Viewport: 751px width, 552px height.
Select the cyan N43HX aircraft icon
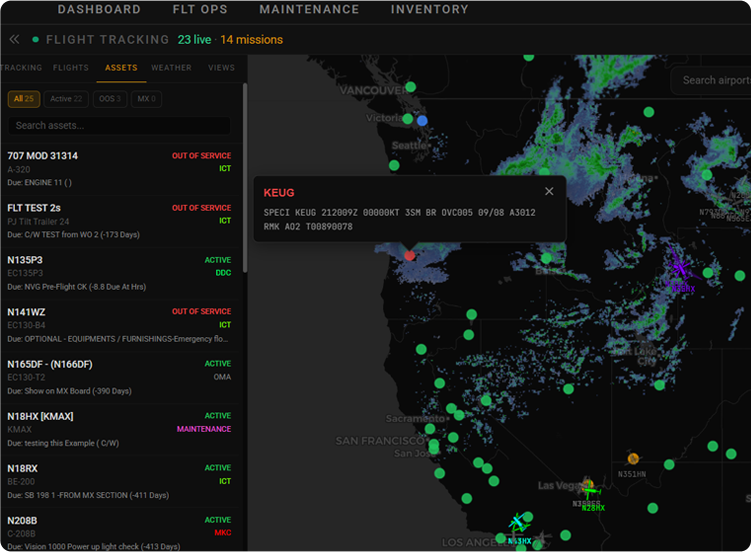pos(518,522)
